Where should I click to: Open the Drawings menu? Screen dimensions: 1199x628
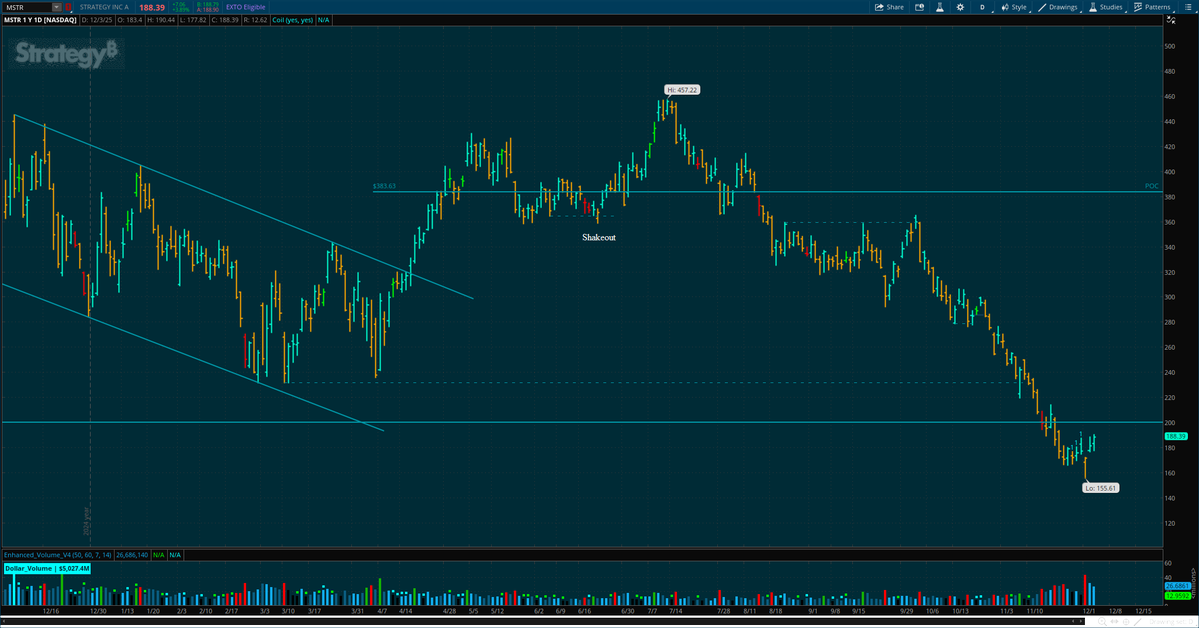click(x=1058, y=7)
